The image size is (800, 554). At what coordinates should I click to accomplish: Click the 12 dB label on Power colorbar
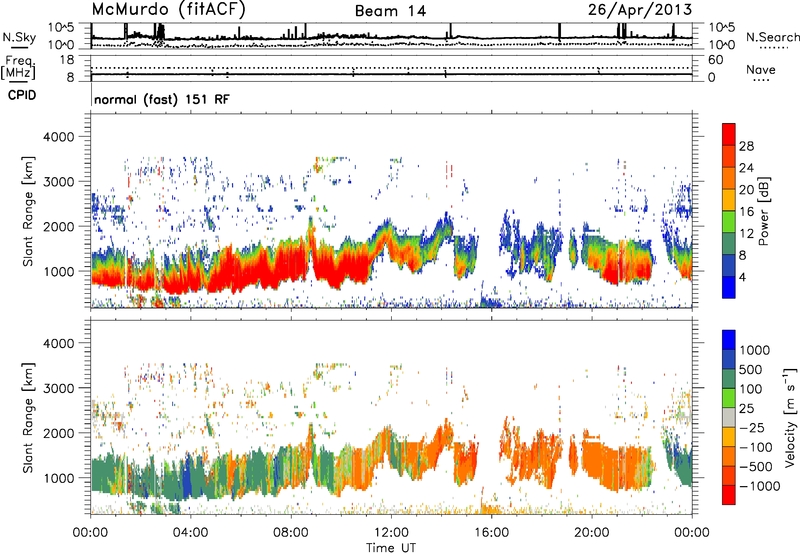tap(746, 234)
